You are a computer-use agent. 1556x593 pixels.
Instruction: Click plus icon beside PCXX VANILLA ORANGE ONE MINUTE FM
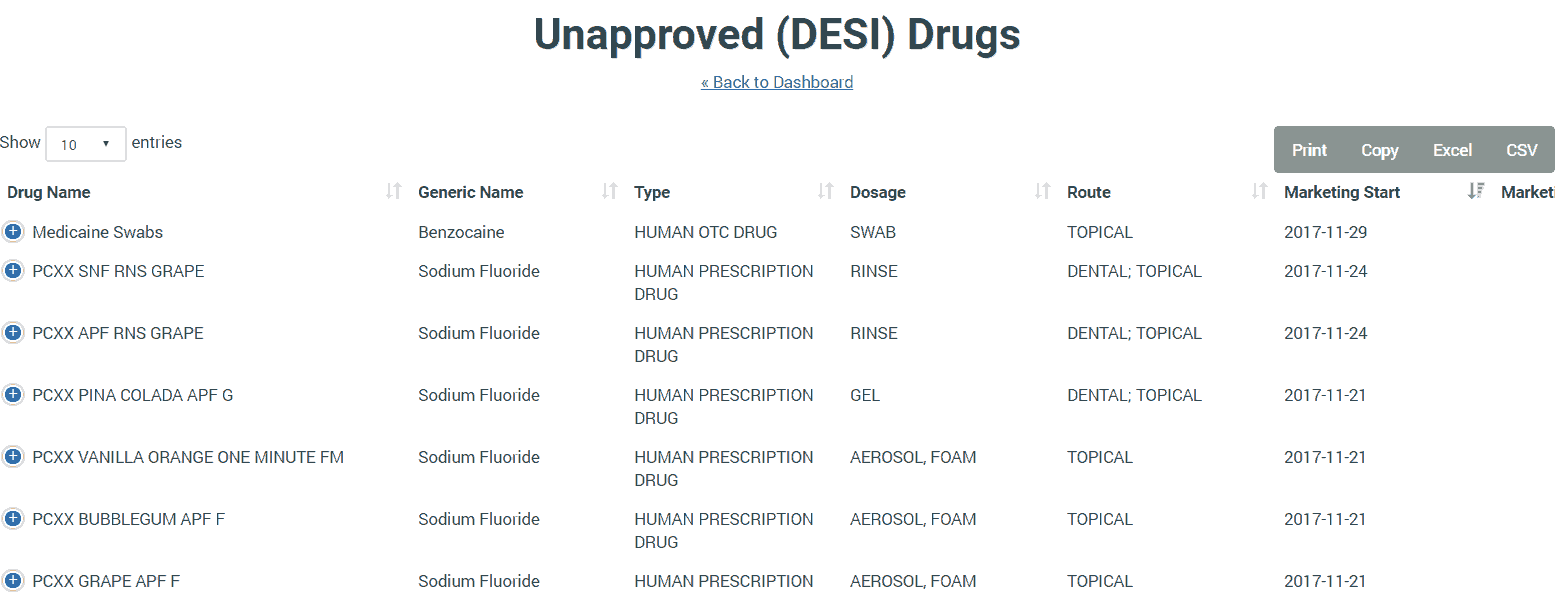(x=13, y=457)
